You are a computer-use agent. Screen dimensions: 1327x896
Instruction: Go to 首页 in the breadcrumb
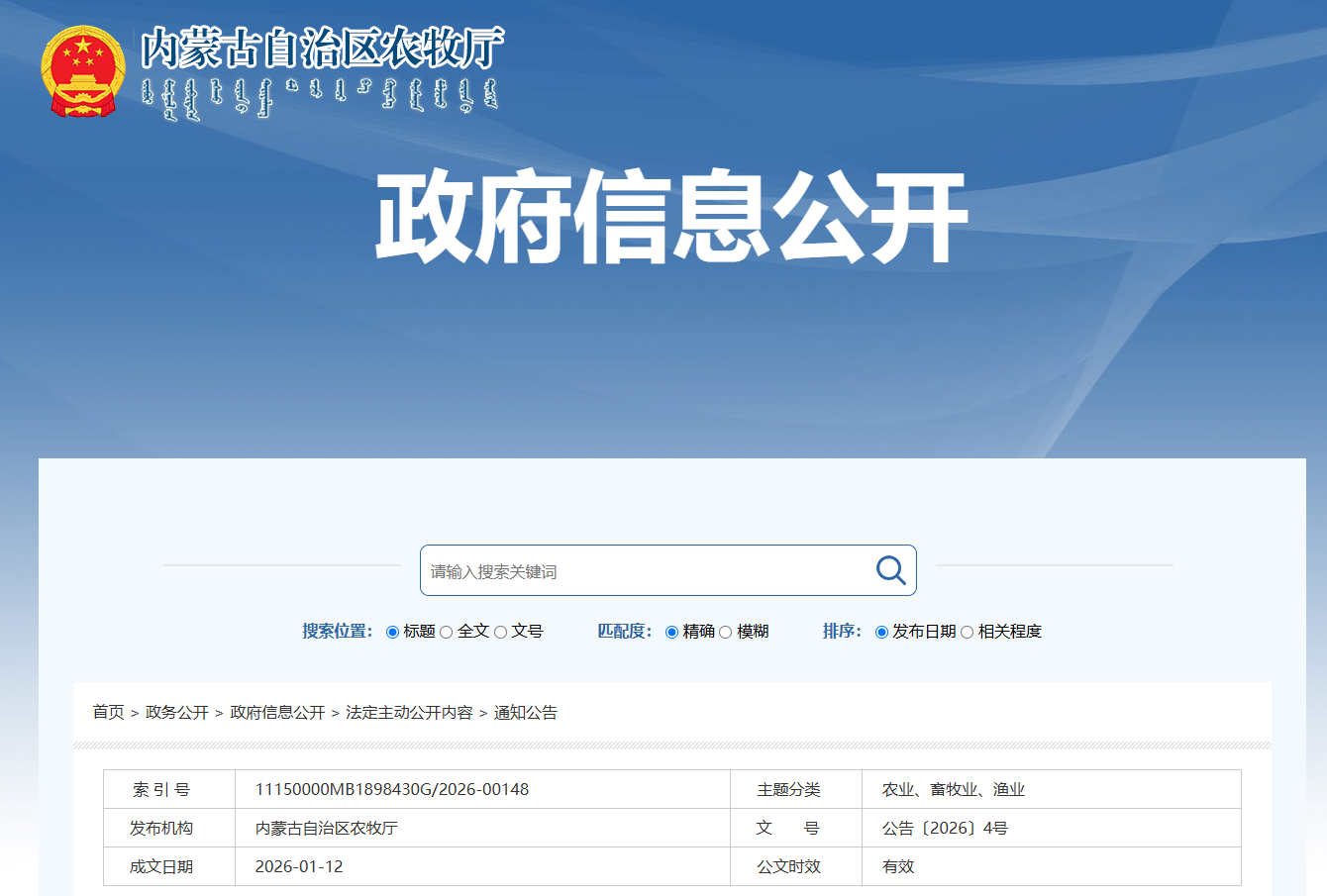click(x=108, y=712)
